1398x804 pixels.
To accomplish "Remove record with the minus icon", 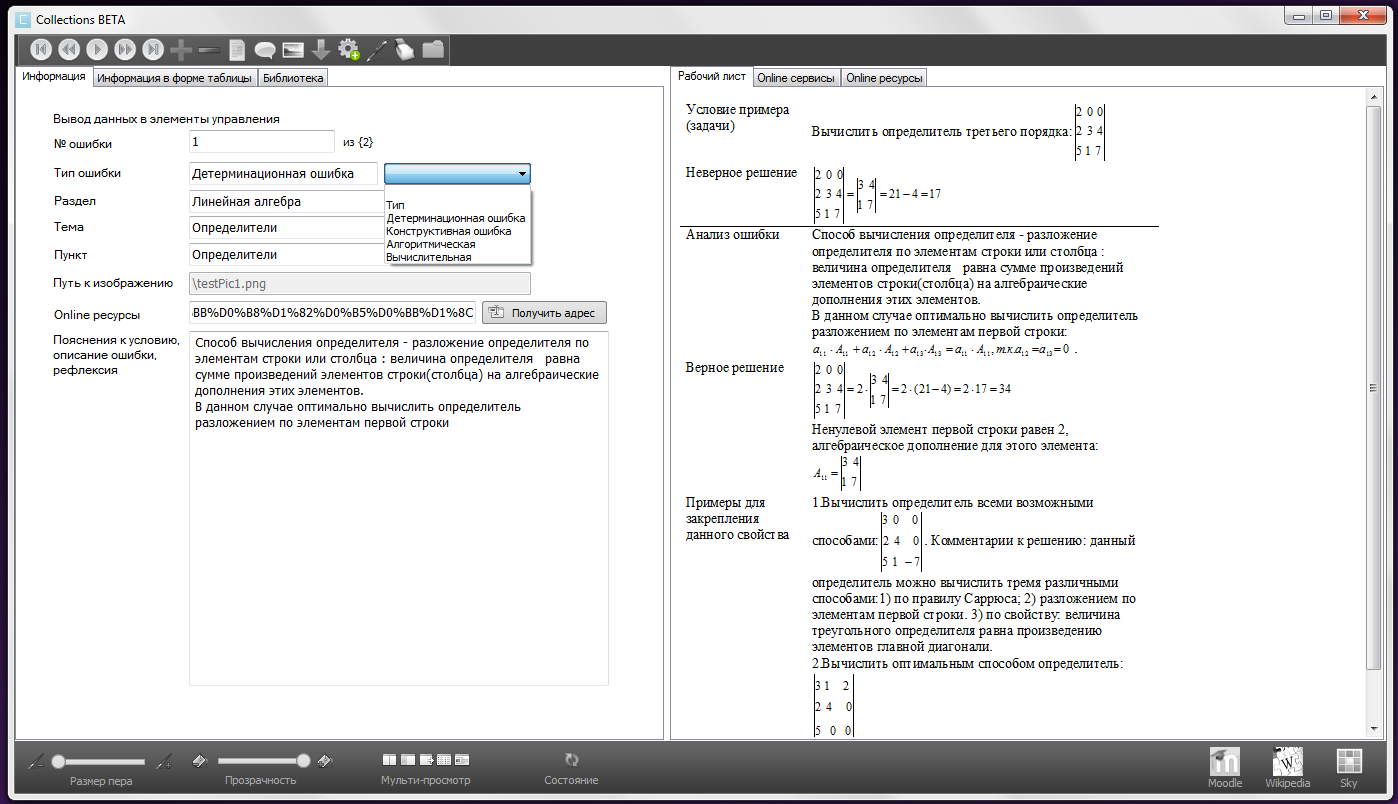I will pyautogui.click(x=209, y=49).
